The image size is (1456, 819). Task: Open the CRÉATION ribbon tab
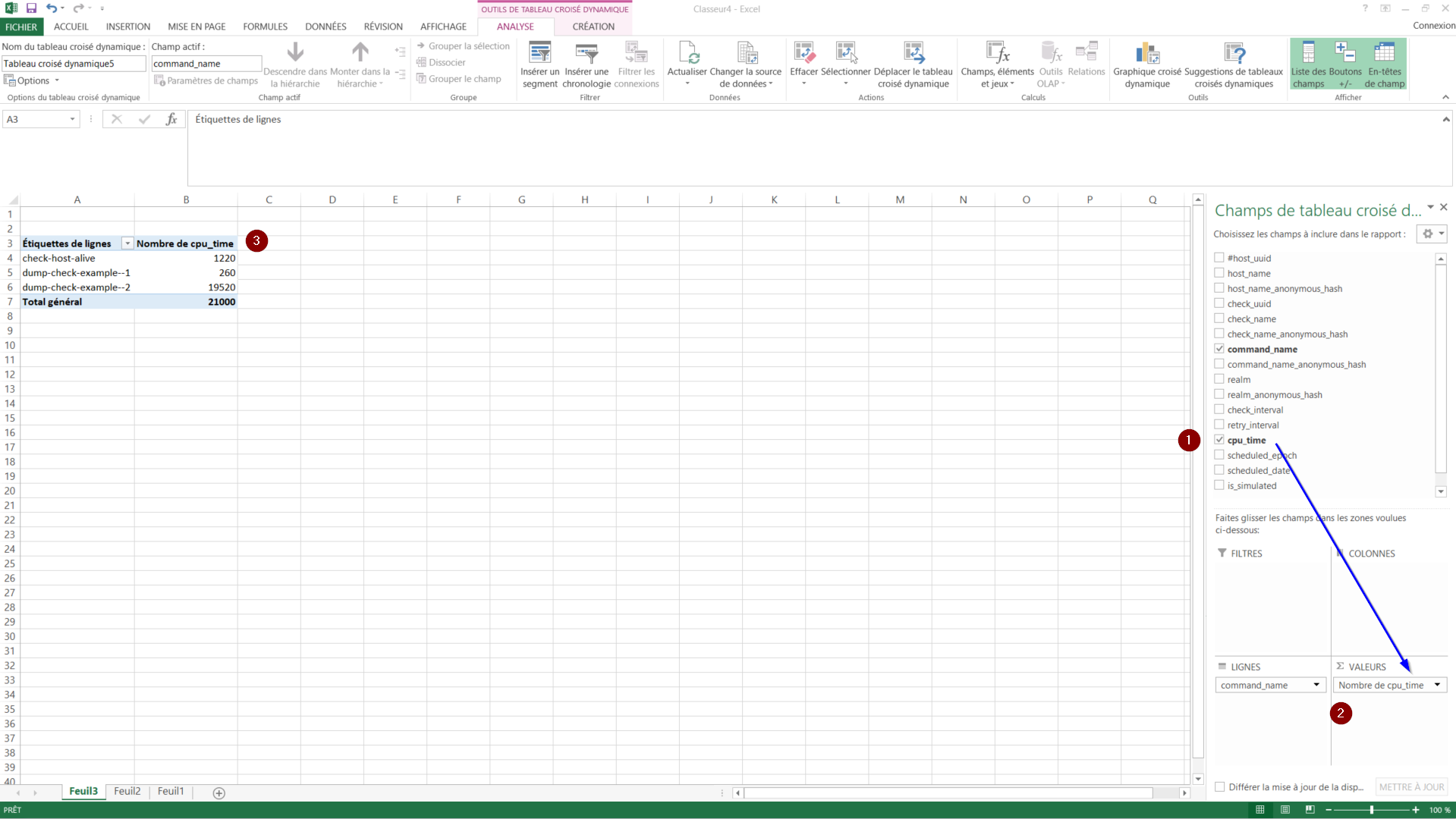(593, 27)
